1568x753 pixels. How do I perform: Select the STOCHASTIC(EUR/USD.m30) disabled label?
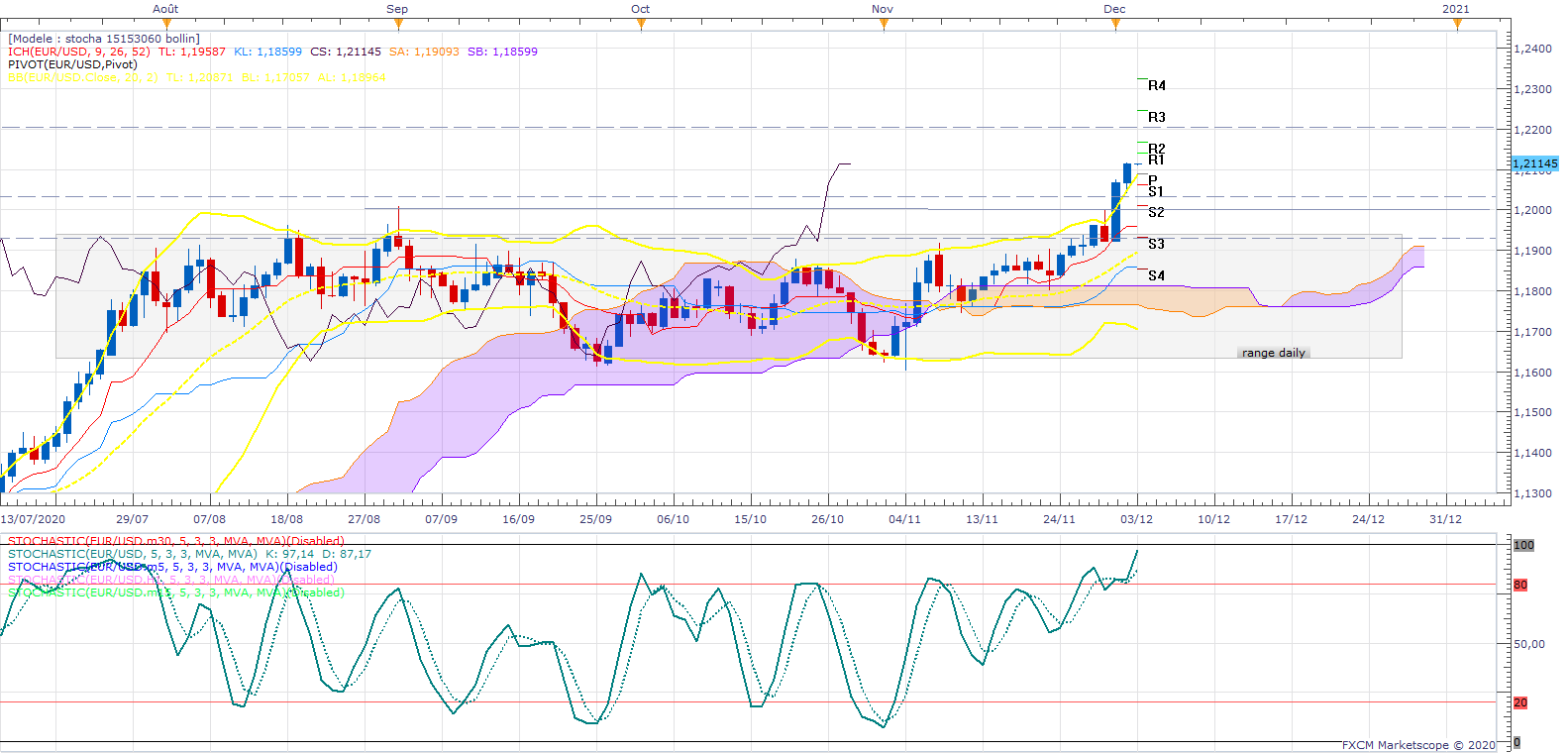[176, 541]
